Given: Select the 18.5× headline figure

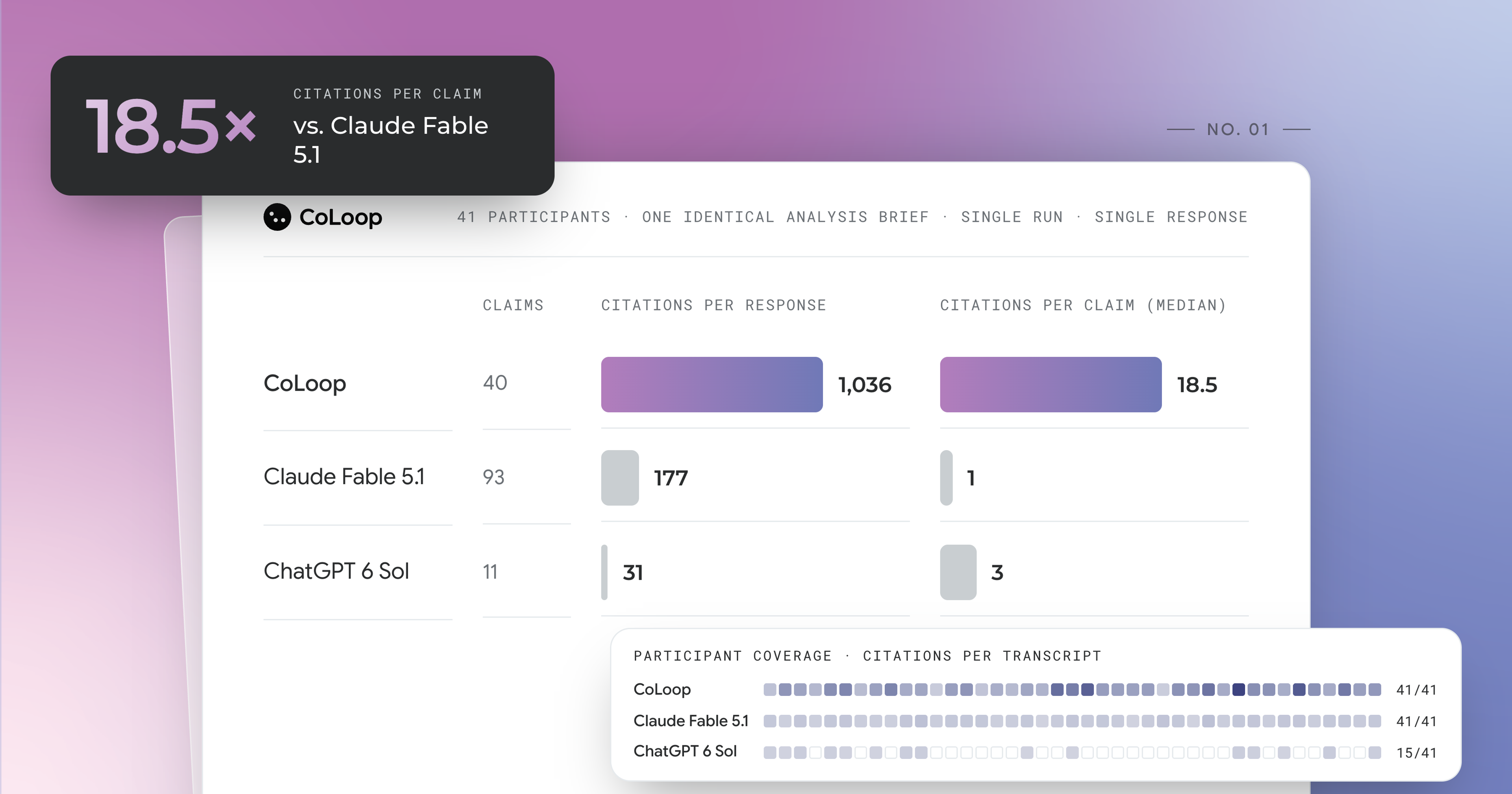Looking at the screenshot, I should coord(171,126).
